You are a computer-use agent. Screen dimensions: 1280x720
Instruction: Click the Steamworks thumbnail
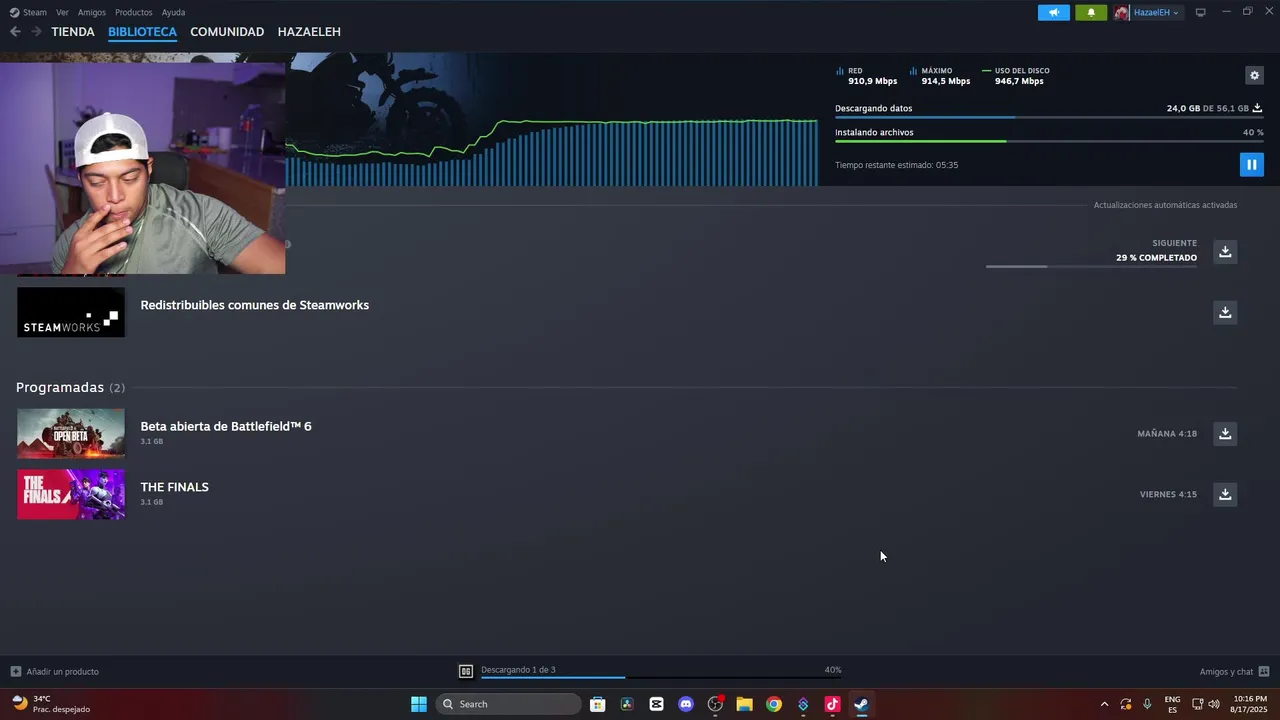pyautogui.click(x=71, y=312)
